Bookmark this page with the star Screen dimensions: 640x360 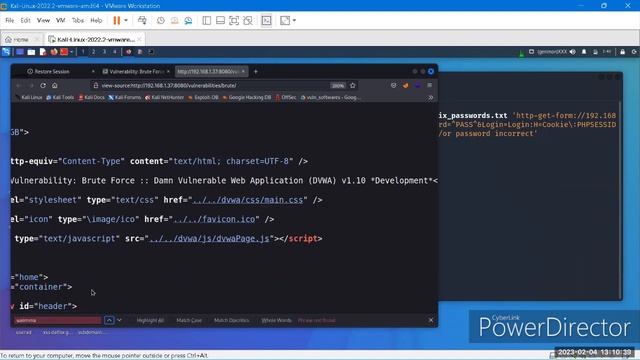coord(353,85)
